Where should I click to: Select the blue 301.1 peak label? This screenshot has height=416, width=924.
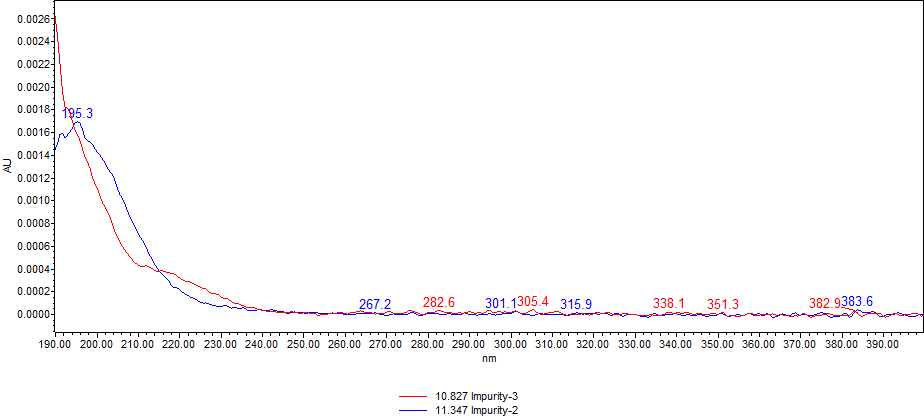(500, 303)
